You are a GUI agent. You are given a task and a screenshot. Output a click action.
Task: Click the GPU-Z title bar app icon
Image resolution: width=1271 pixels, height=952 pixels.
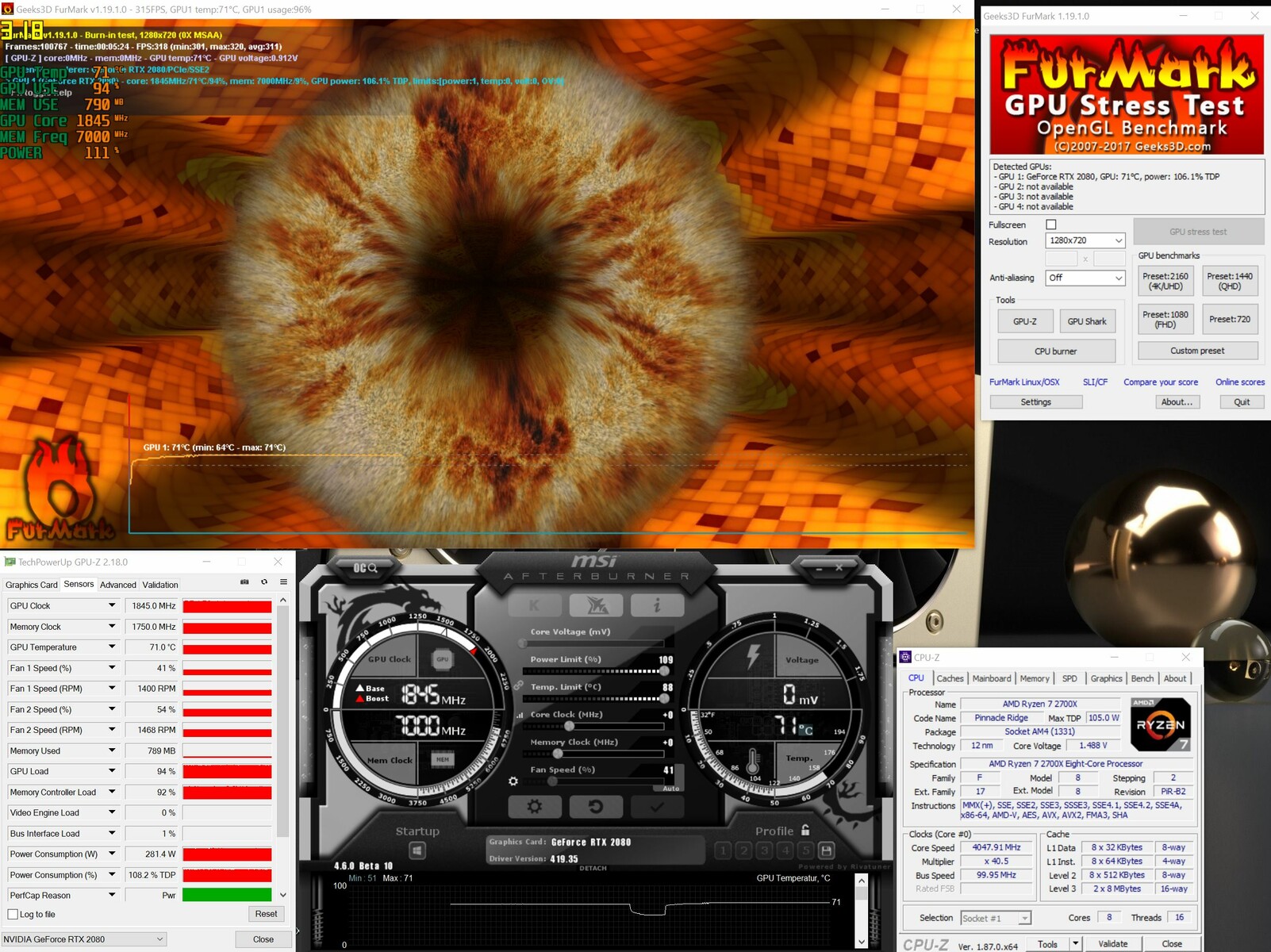10,562
